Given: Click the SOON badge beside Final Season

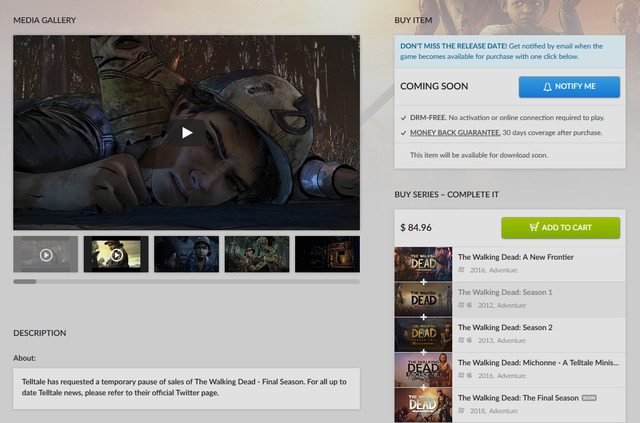Looking at the screenshot, I should [589, 398].
